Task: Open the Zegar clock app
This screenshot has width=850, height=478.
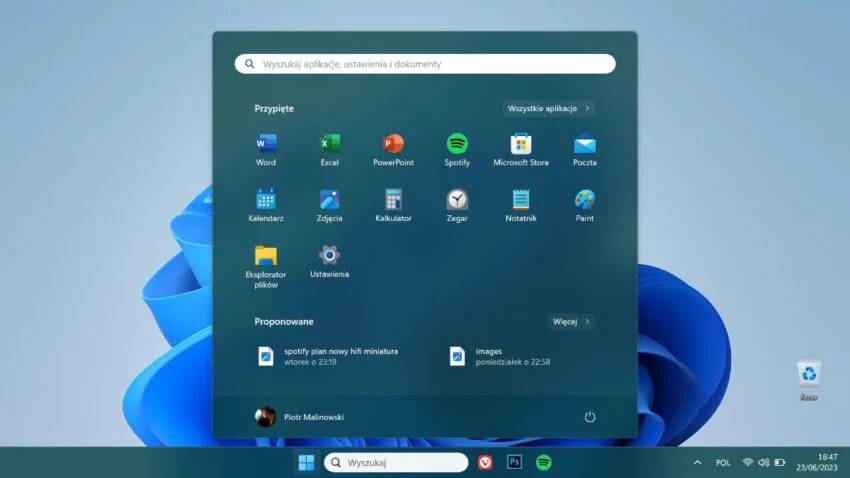Action: tap(457, 206)
